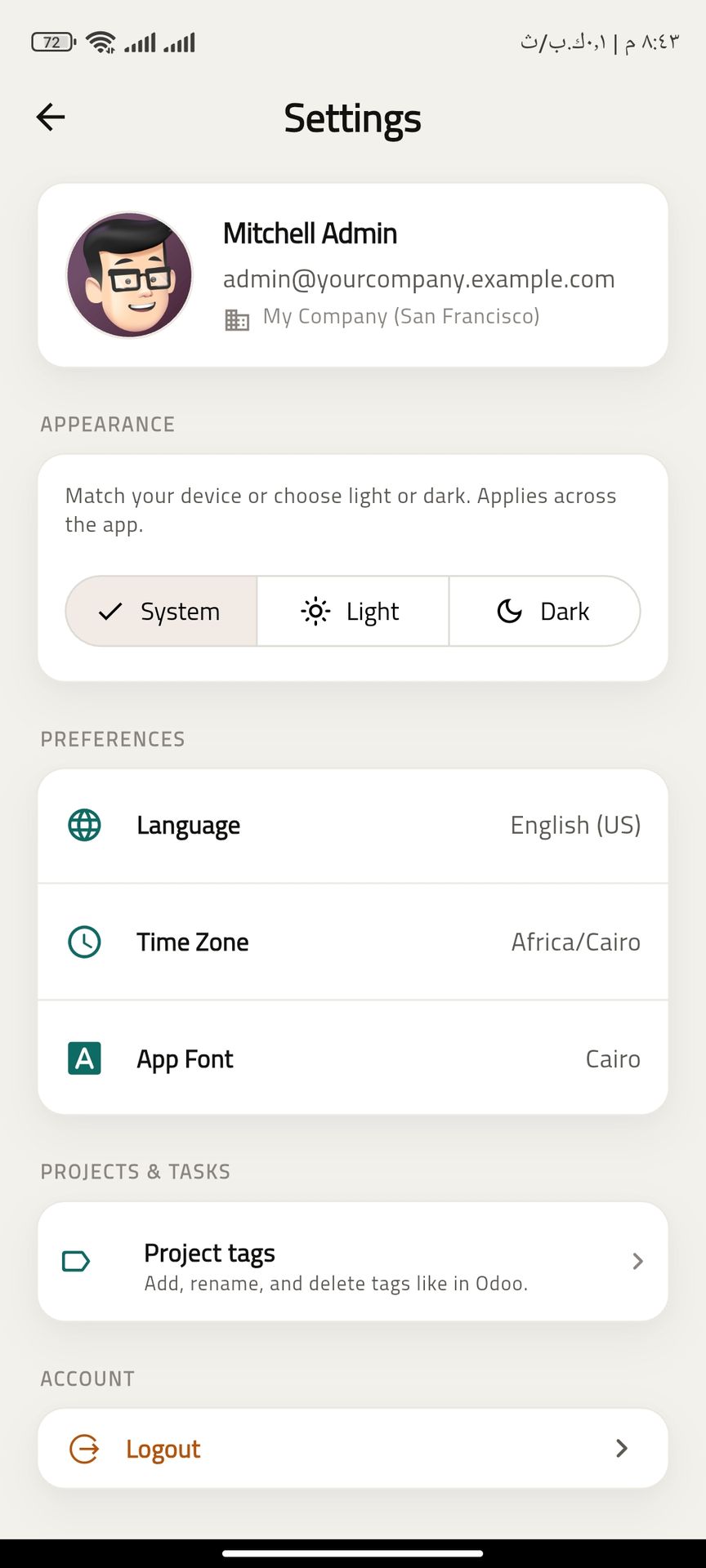706x1568 pixels.
Task: Expand Project tags with the chevron
Action: [638, 1261]
